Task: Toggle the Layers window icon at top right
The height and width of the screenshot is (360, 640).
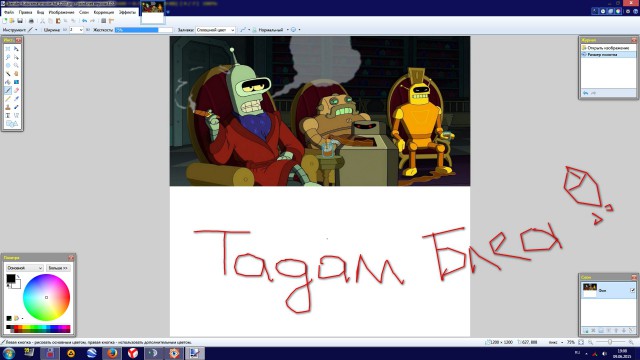Action: 611,11
